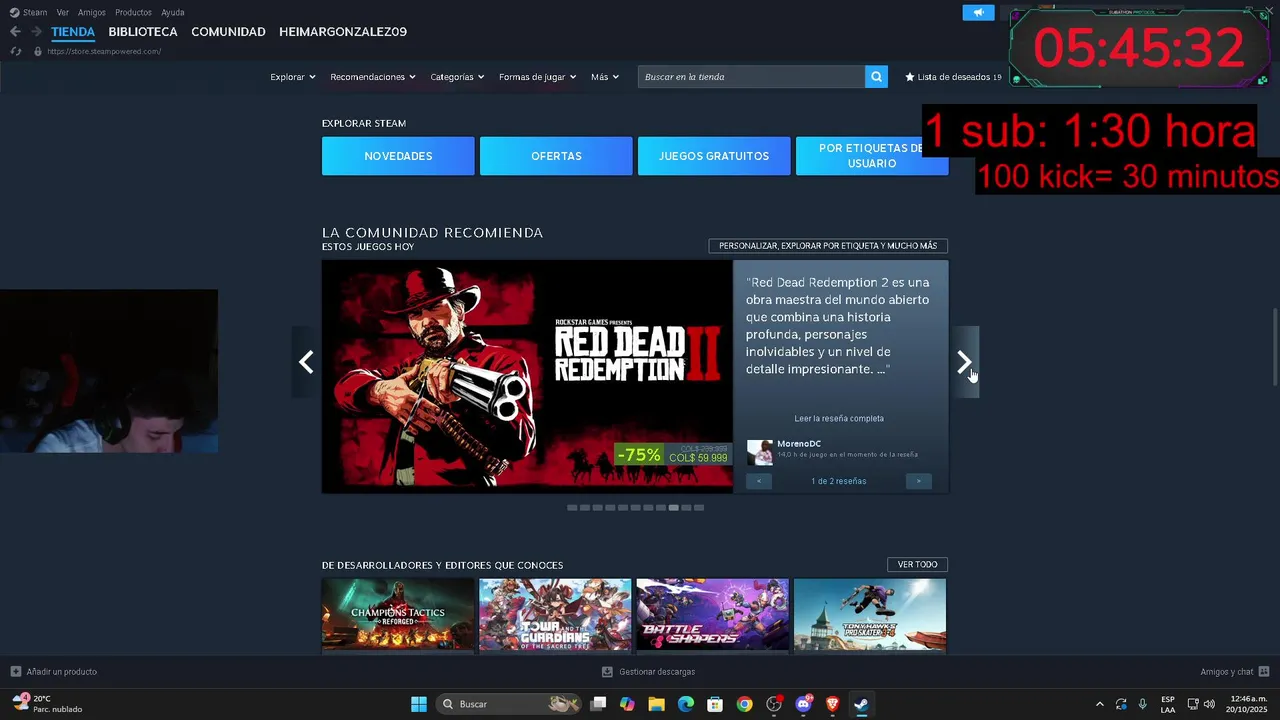Screen dimensions: 1280x720
Task: Switch to the TIENDA tab
Action: [73, 32]
